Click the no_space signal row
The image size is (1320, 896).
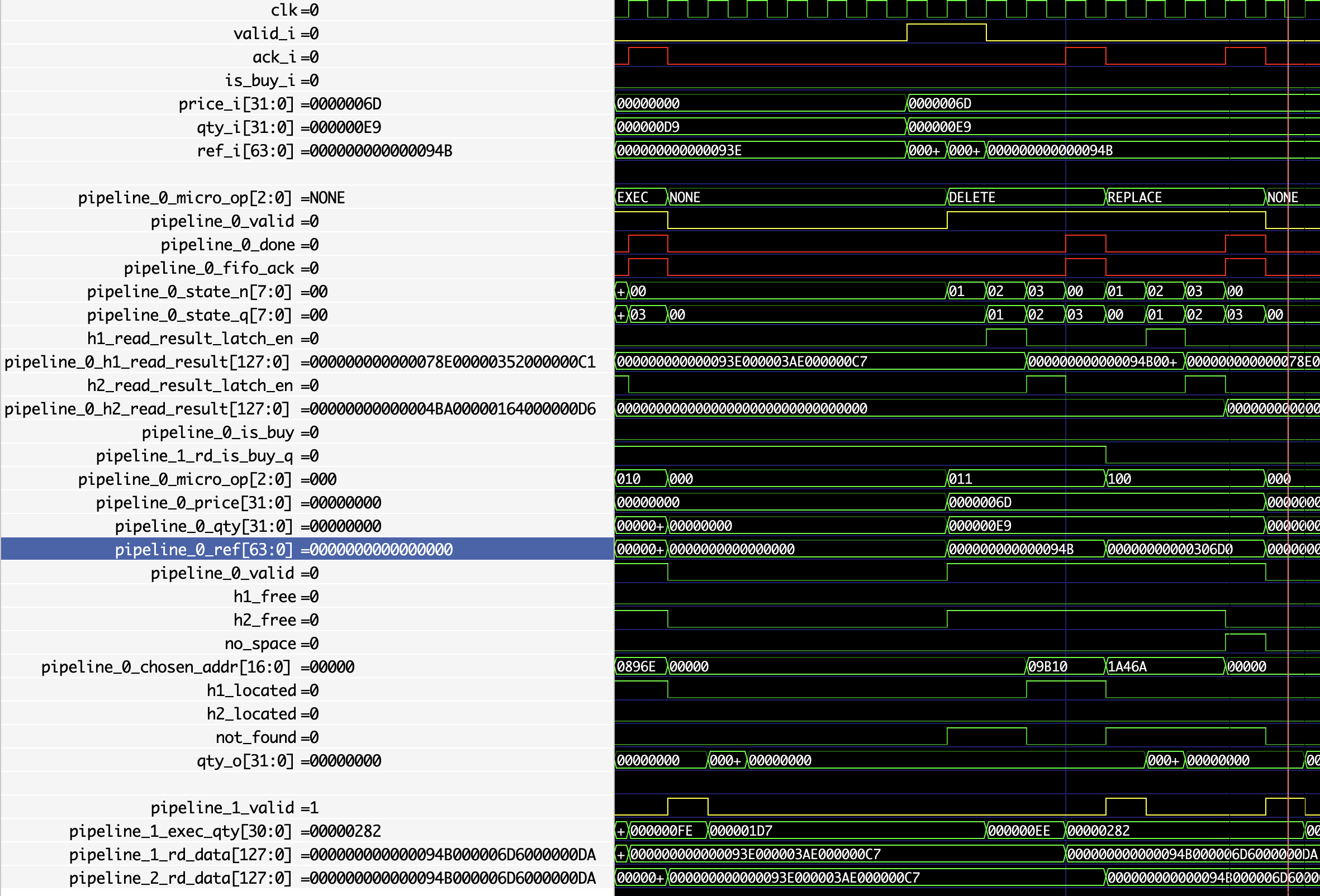click(307, 644)
